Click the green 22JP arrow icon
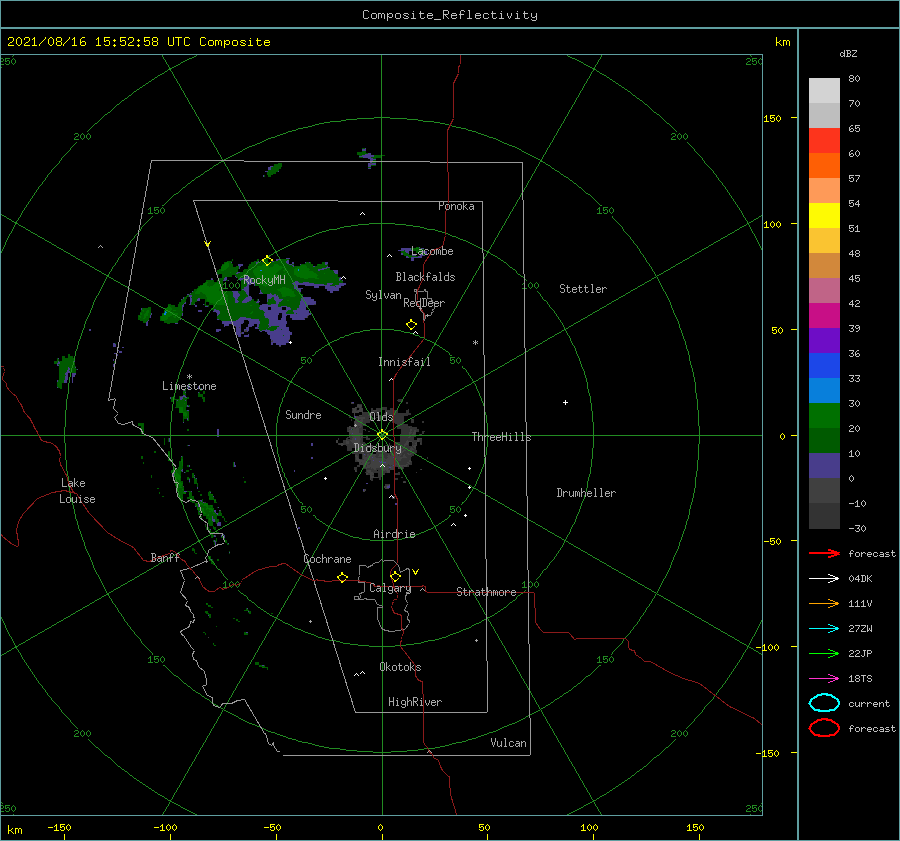The image size is (900, 841). (x=824, y=653)
